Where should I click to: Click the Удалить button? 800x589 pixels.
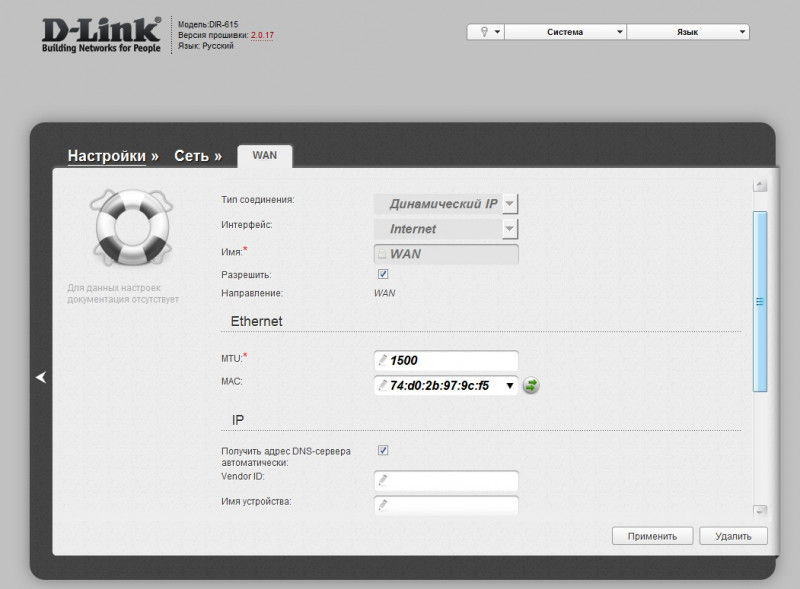click(x=733, y=536)
